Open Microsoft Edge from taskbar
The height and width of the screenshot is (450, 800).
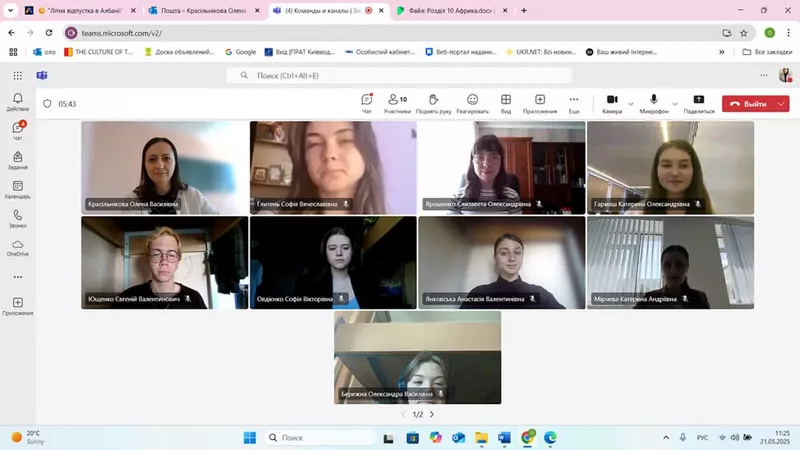click(x=550, y=438)
